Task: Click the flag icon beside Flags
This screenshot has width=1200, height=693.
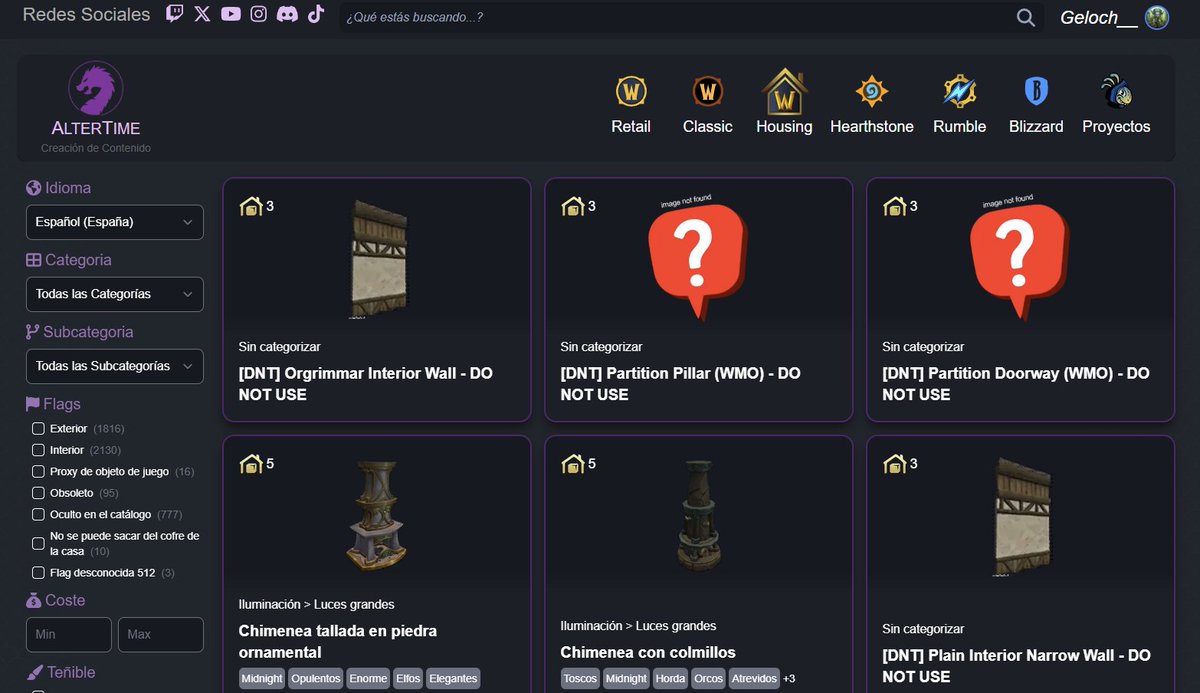Action: (33, 404)
